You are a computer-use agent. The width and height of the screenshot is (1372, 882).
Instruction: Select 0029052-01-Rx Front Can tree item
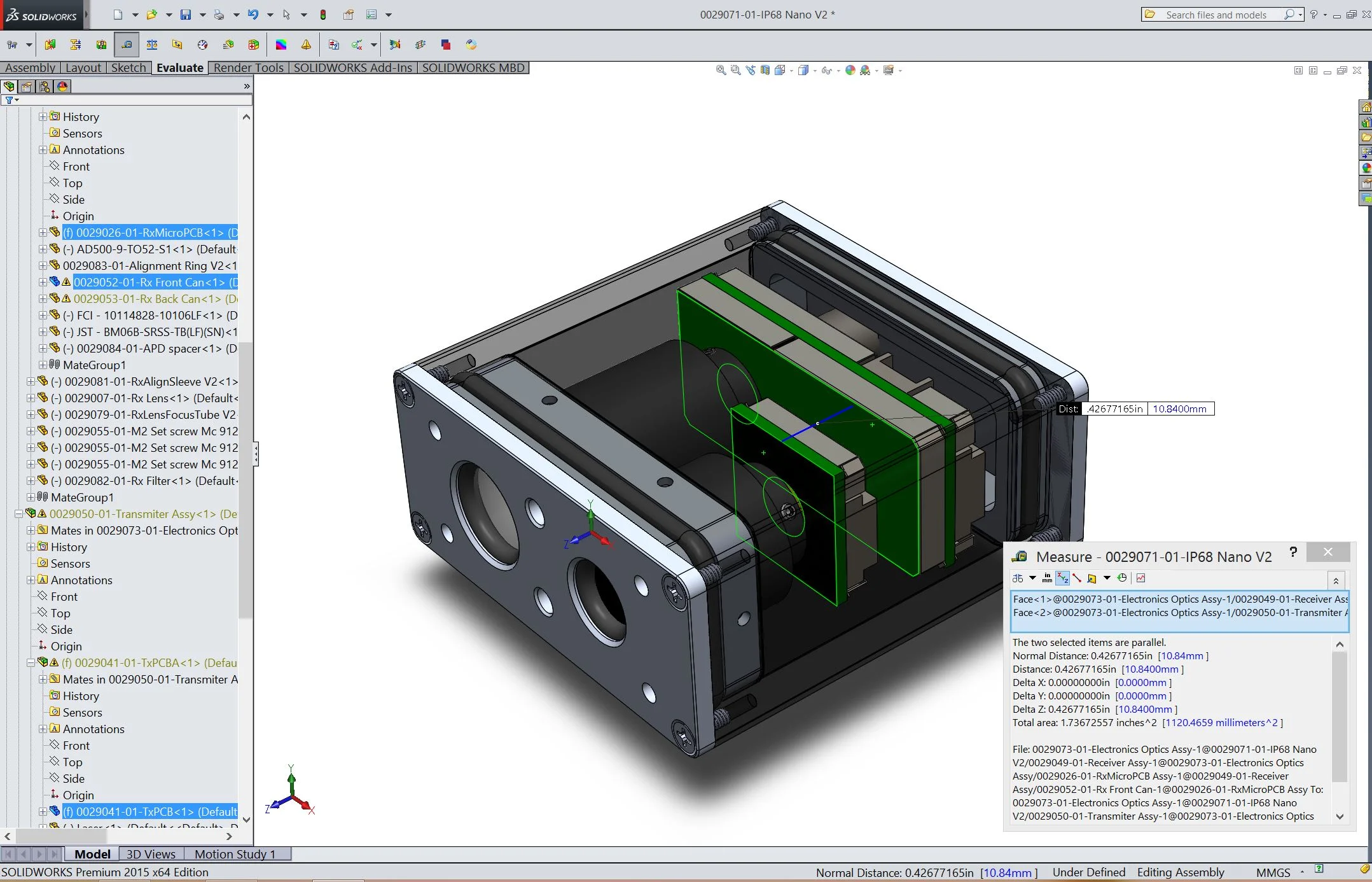pos(155,282)
